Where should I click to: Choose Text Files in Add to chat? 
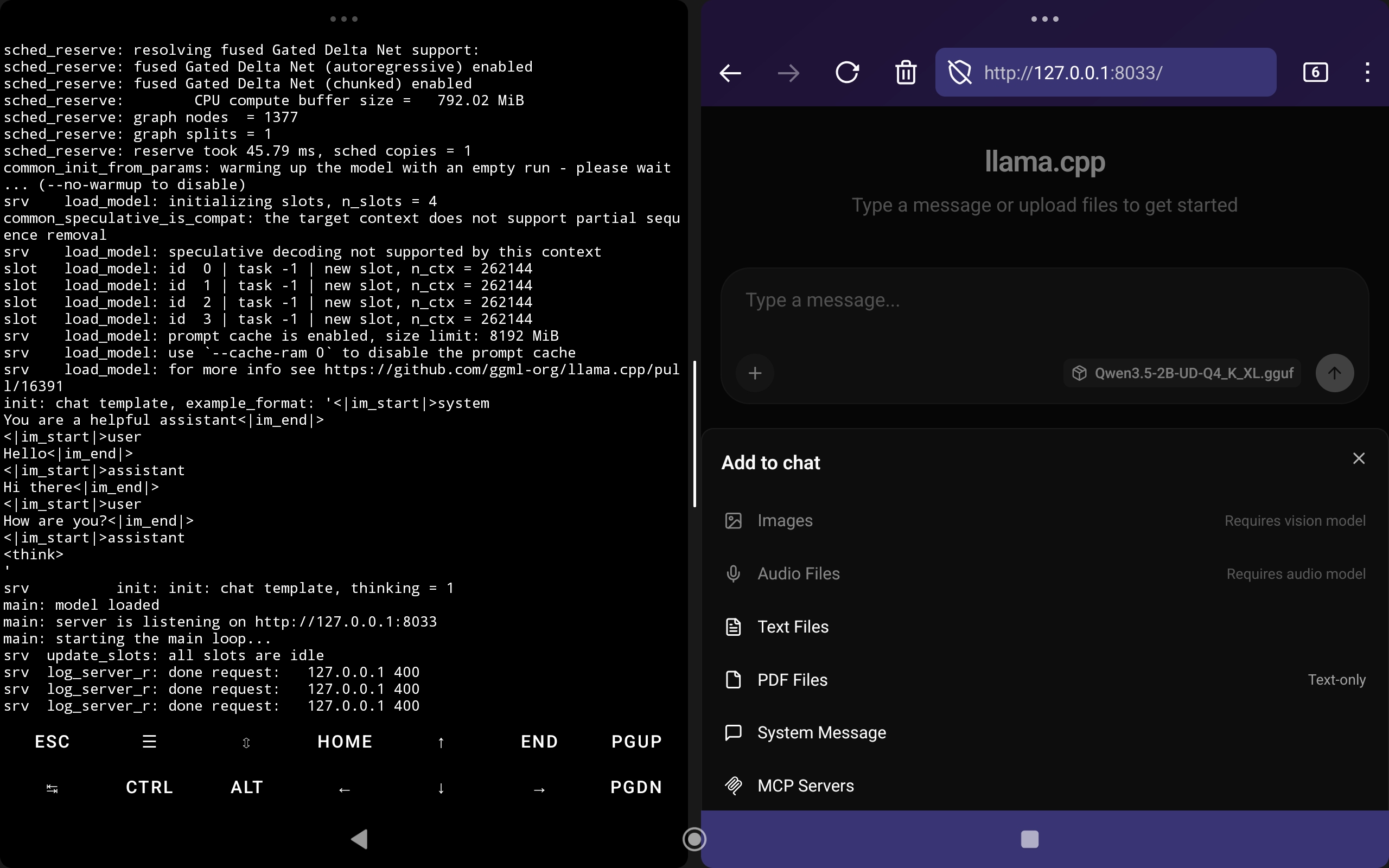[1044, 627]
